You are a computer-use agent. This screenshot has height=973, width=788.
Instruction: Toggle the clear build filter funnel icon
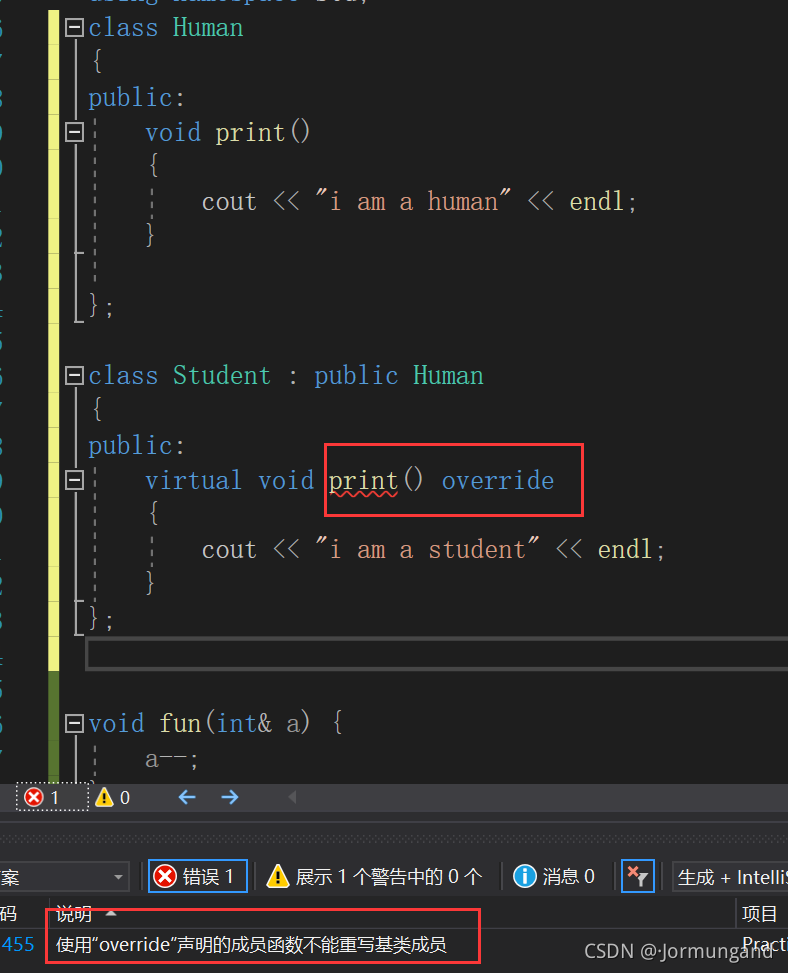pyautogui.click(x=638, y=876)
